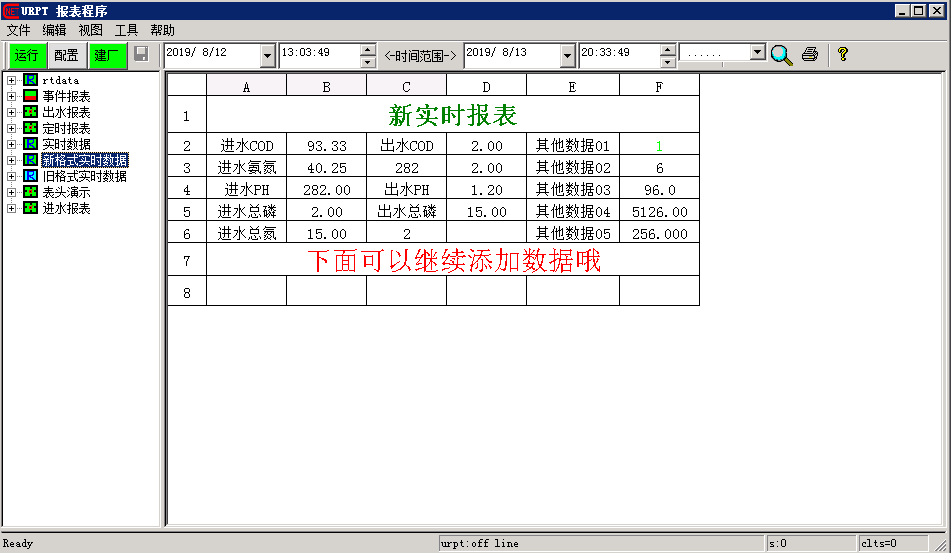Click the magnifier search icon in toolbar
Screen dimensions: 952x553
tap(781, 55)
